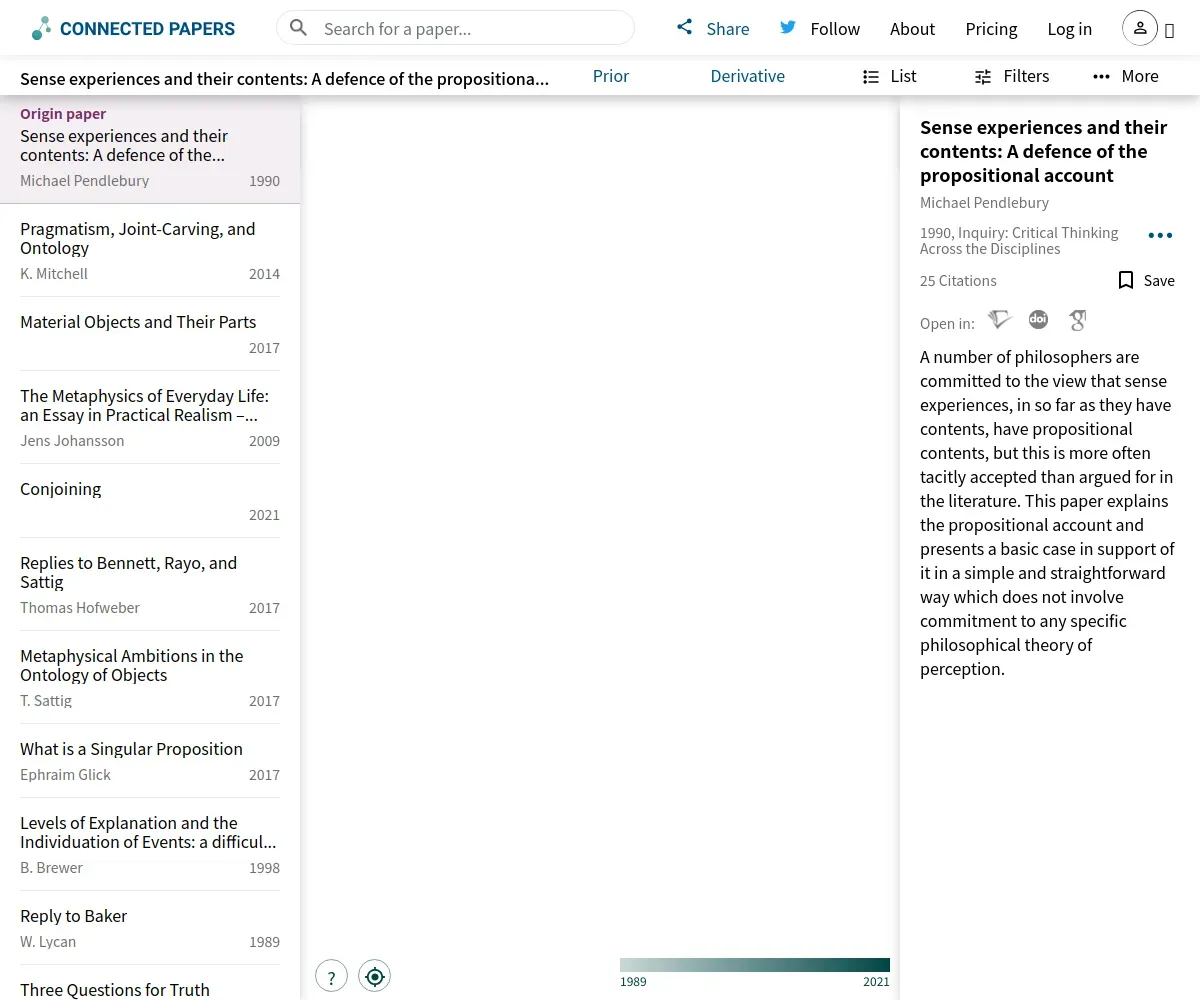
Task: Open the Filters dropdown
Action: pyautogui.click(x=1012, y=76)
